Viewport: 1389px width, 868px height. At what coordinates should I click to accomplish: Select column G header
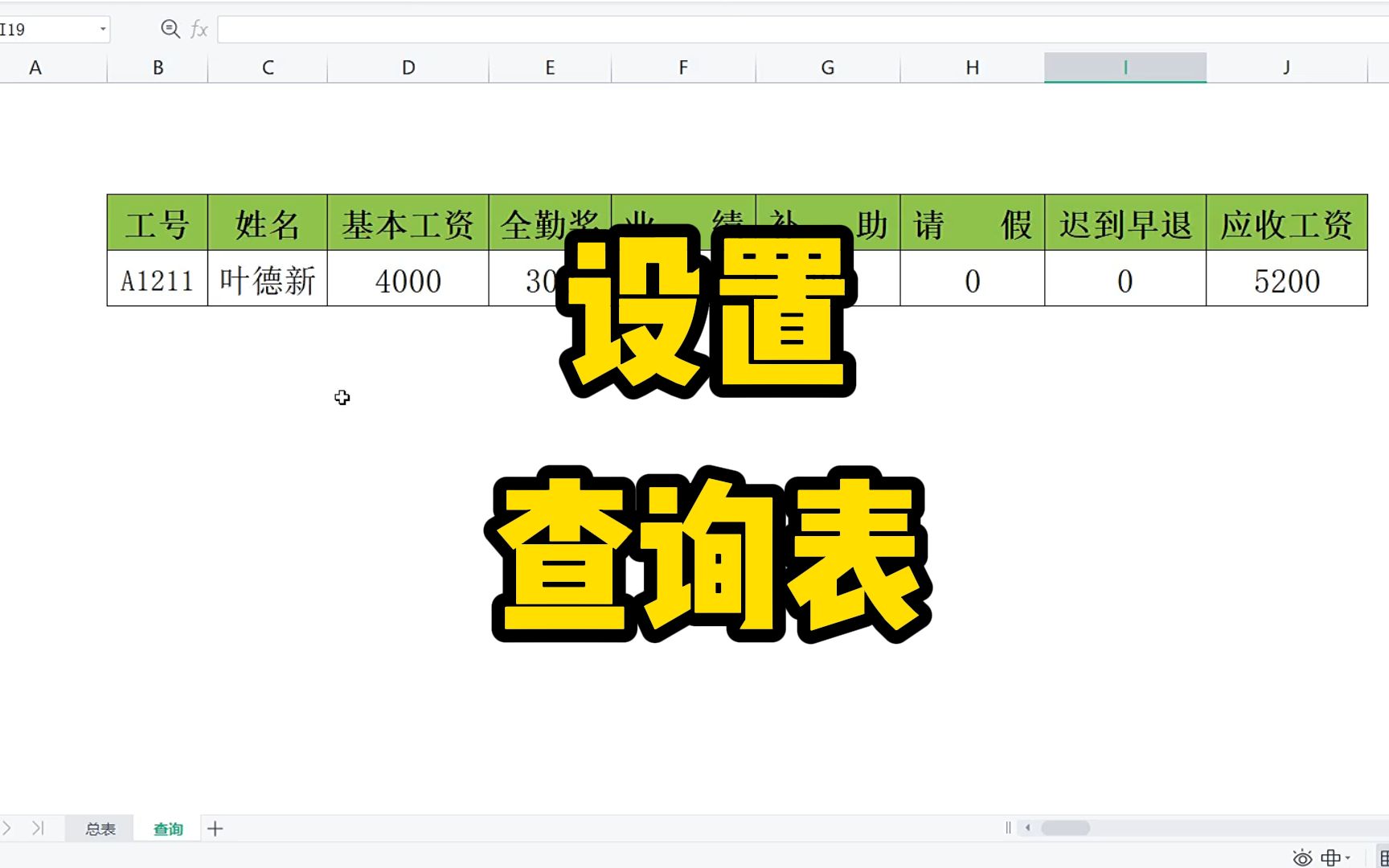click(x=828, y=68)
